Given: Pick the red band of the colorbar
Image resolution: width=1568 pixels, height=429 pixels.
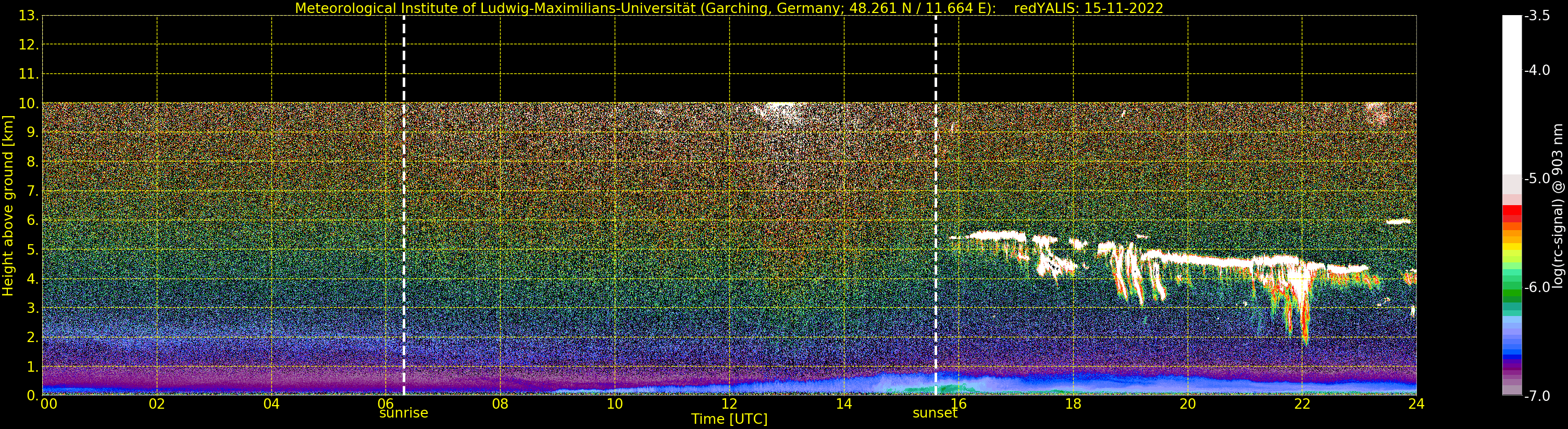Looking at the screenshot, I should [1512, 213].
